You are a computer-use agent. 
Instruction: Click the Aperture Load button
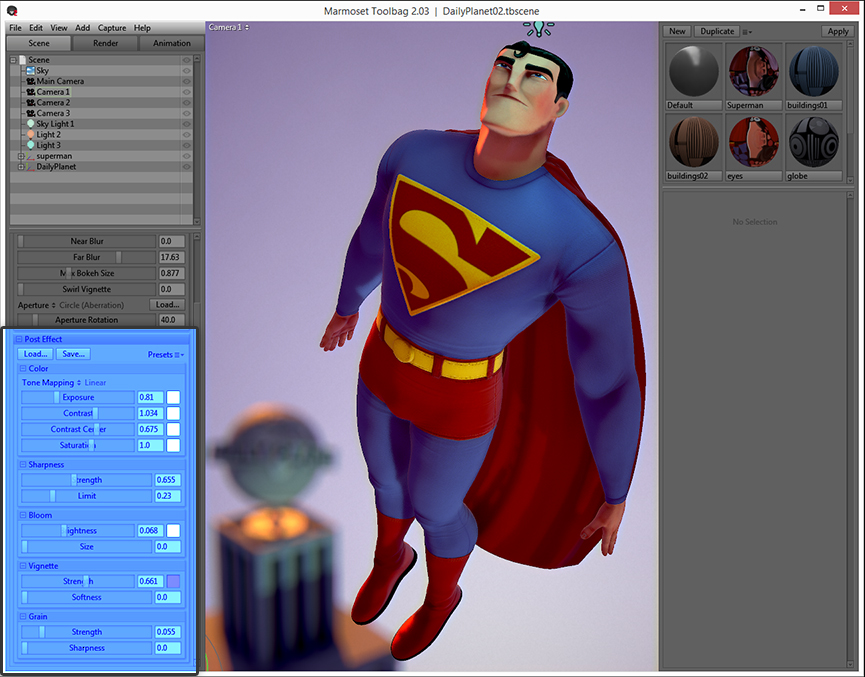(x=167, y=305)
